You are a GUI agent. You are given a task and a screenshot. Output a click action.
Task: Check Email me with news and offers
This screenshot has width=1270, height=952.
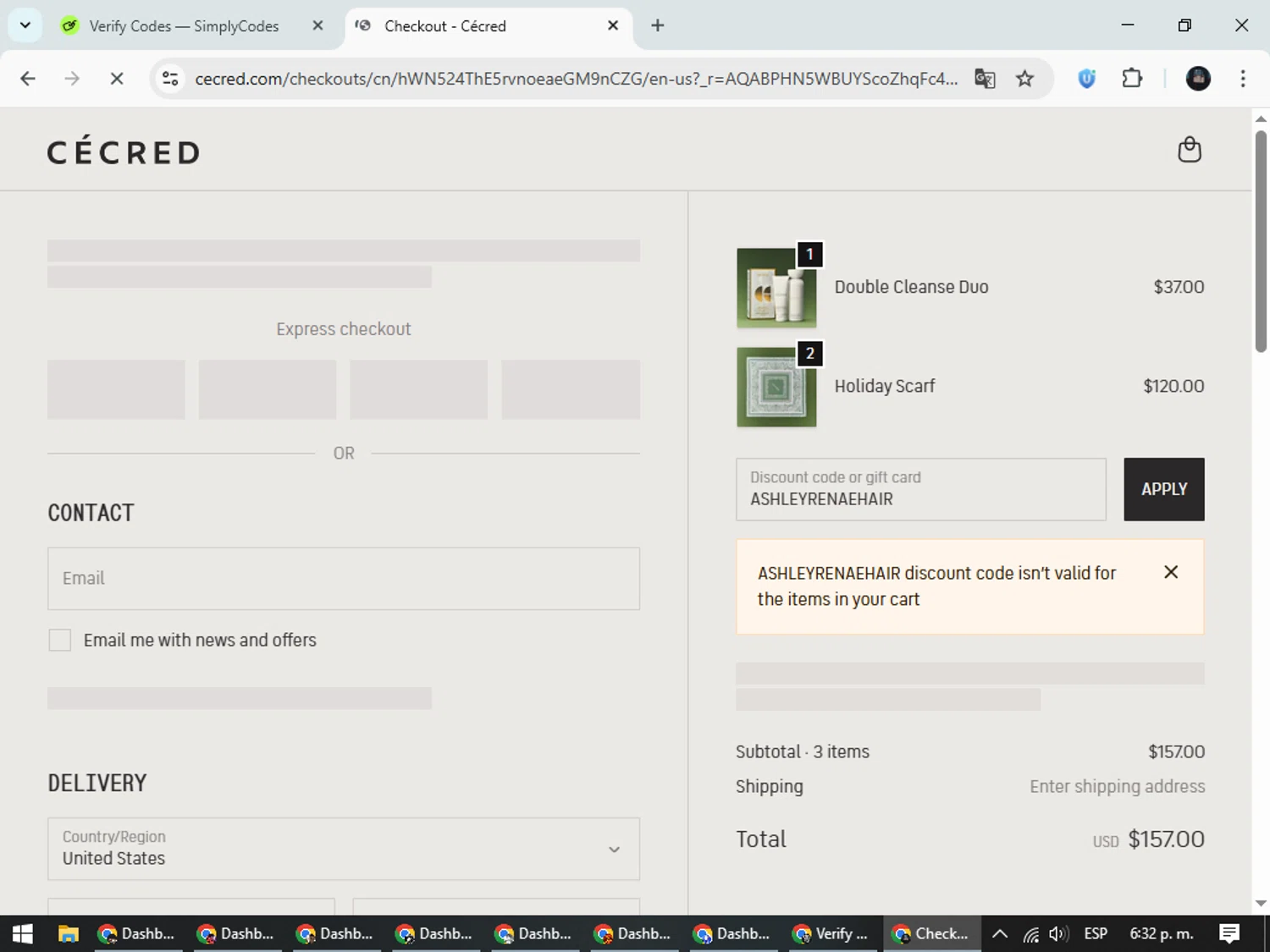(60, 640)
